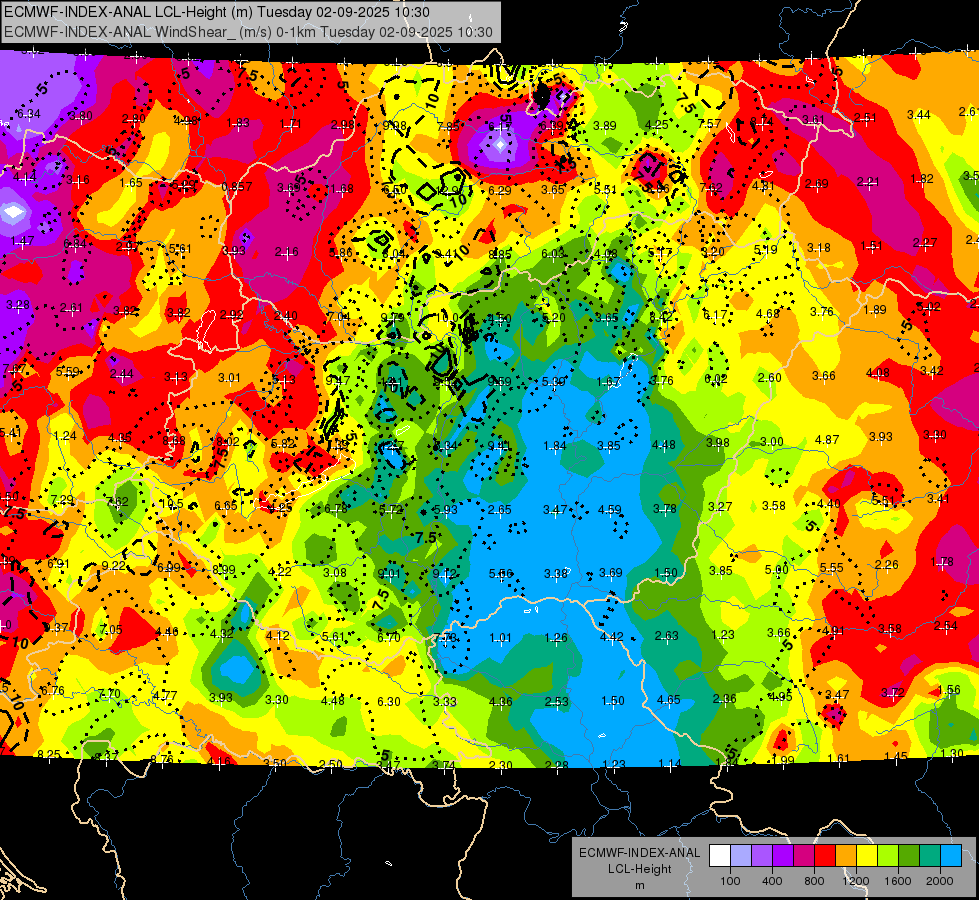Click the legend text ECMWF-INDEX-ANAL
The width and height of the screenshot is (979, 900).
pyautogui.click(x=639, y=853)
